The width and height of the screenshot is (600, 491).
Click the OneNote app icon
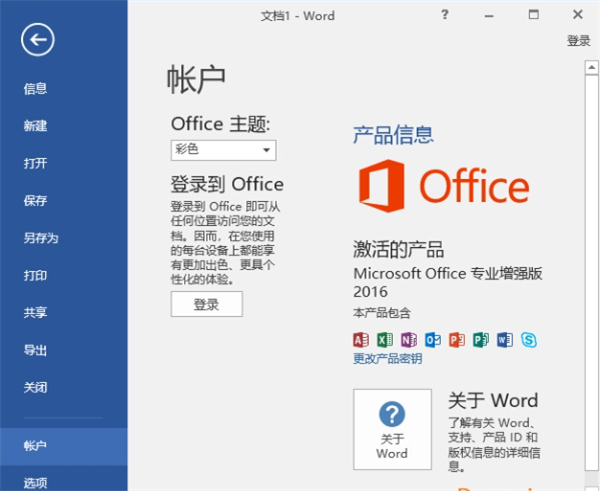tap(409, 340)
